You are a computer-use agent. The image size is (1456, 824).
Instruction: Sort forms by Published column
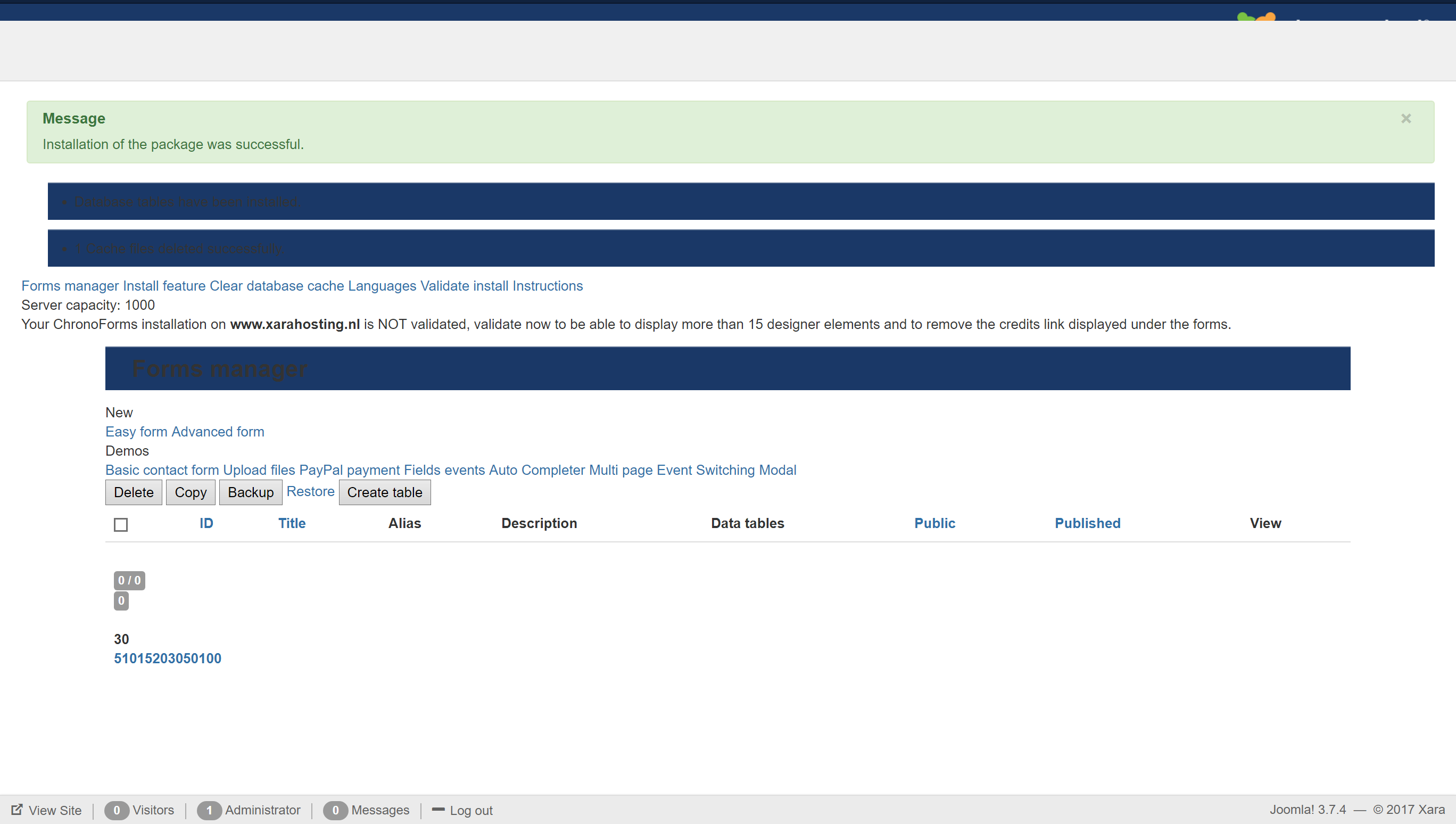tap(1087, 523)
